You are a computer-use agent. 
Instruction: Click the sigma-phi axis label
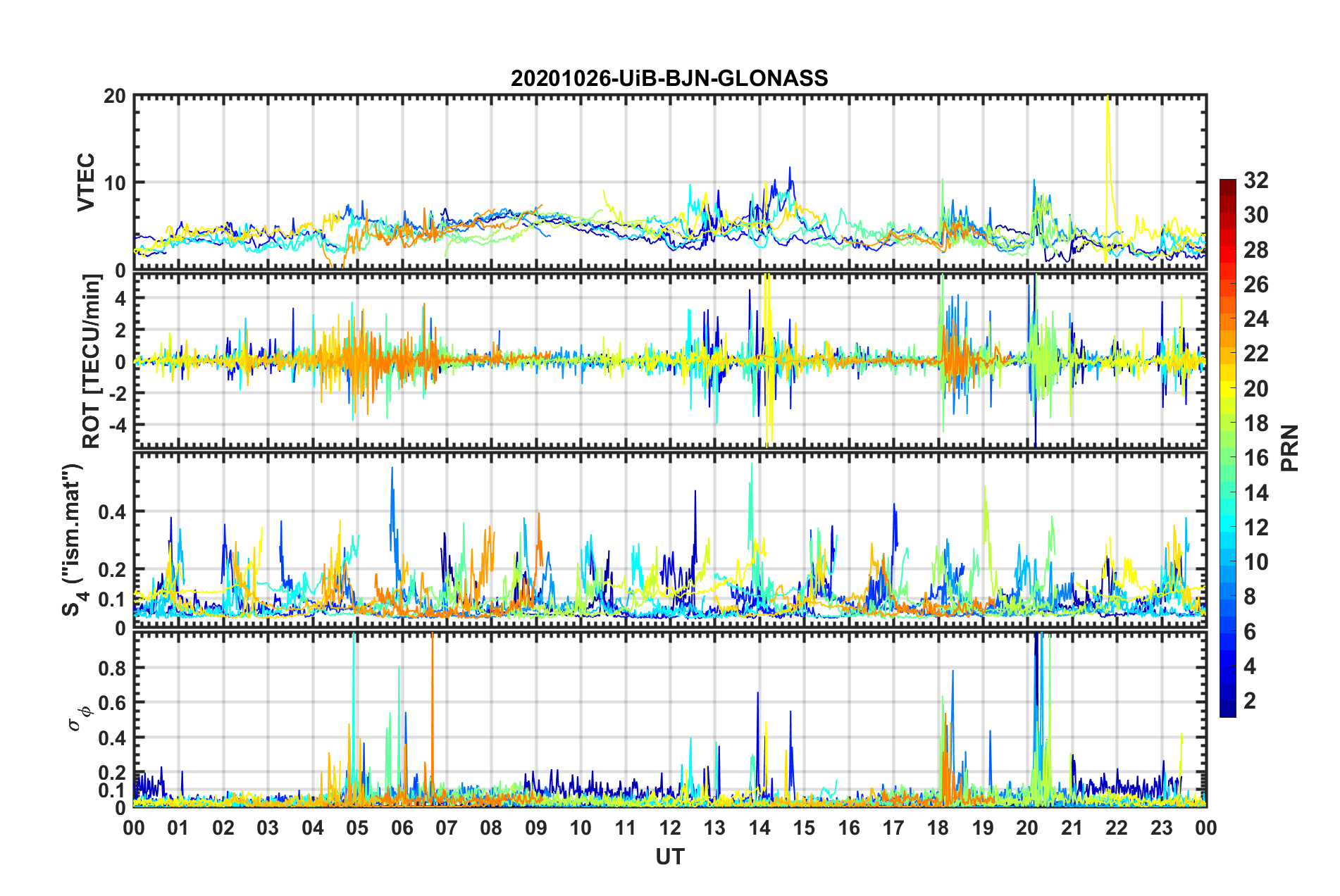(x=80, y=719)
